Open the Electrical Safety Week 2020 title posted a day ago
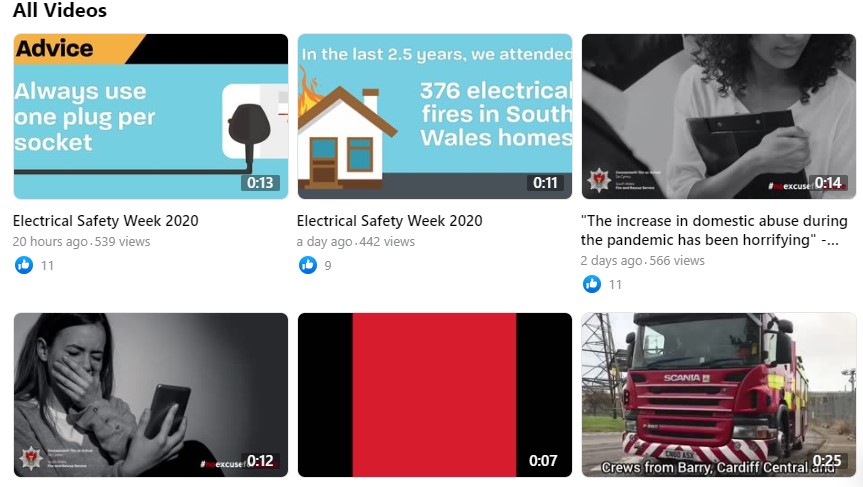This screenshot has width=863, height=487. pyautogui.click(x=390, y=221)
